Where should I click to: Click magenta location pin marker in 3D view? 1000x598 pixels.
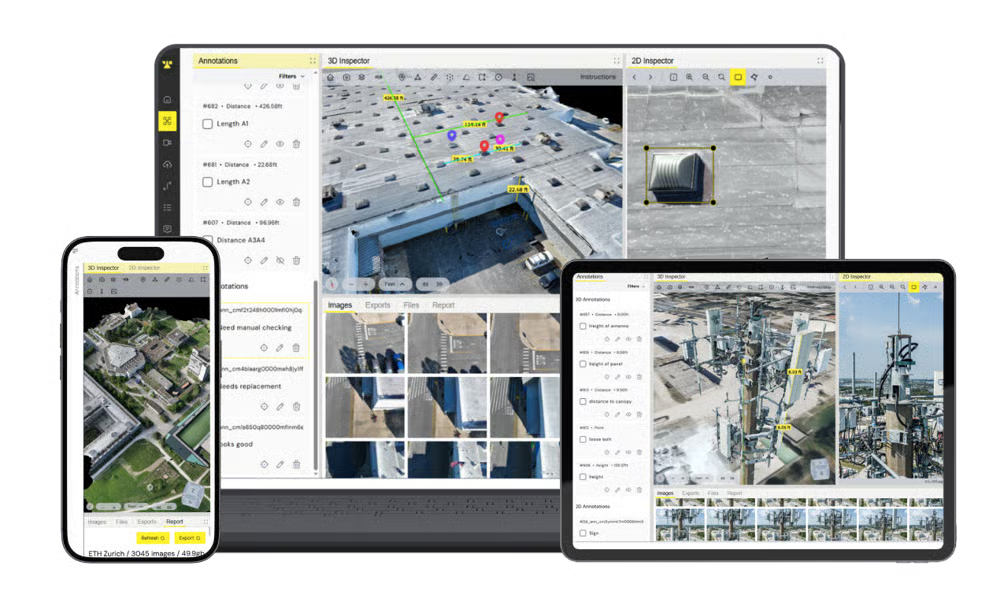pos(500,140)
